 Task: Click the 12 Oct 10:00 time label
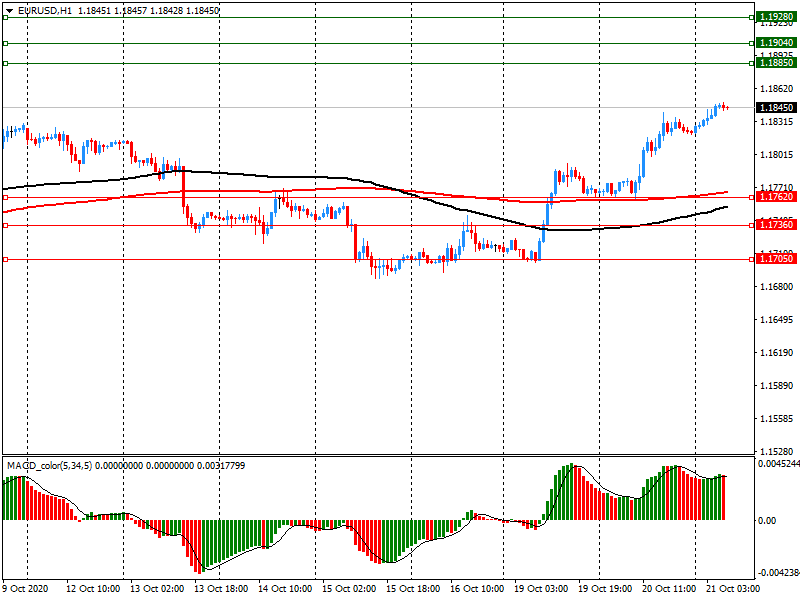[x=93, y=588]
